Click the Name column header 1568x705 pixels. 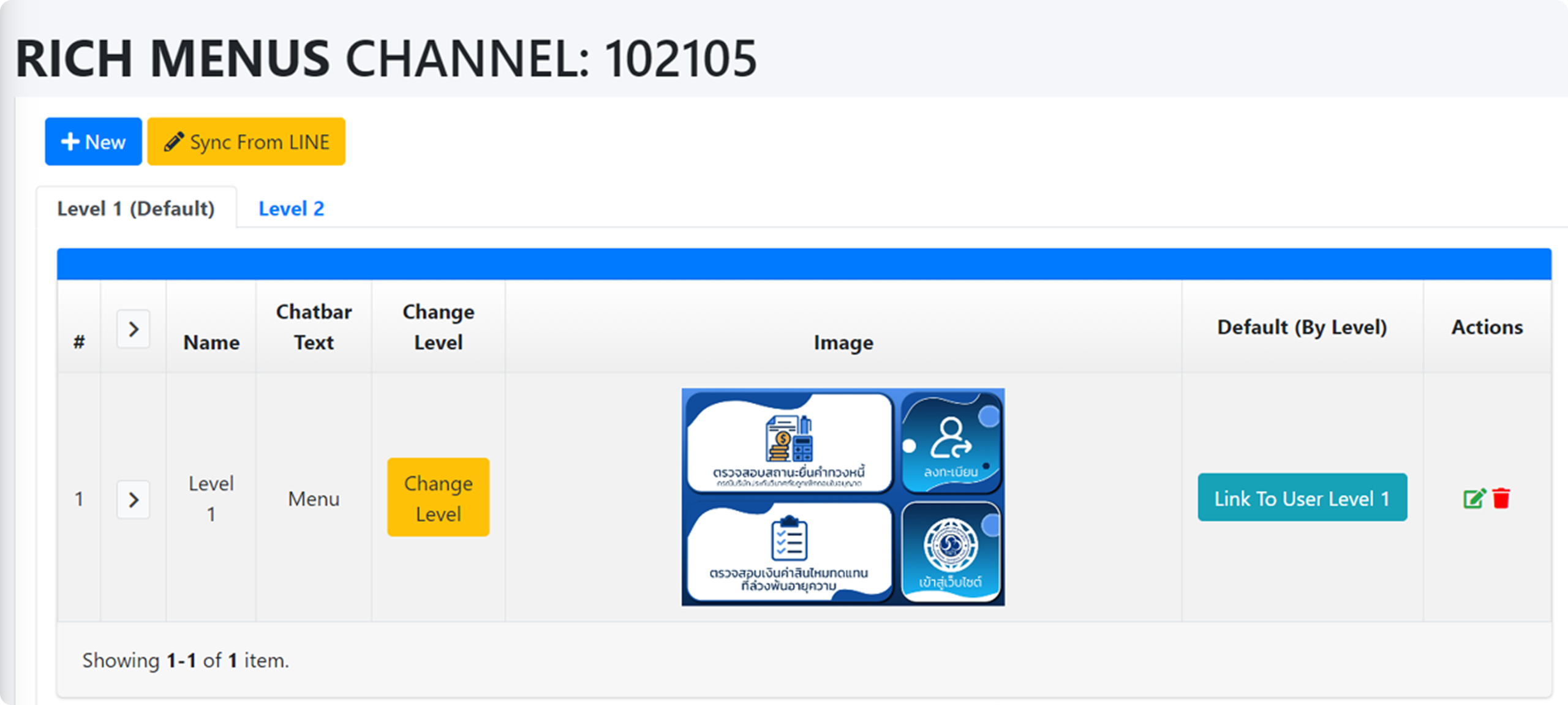[211, 342]
